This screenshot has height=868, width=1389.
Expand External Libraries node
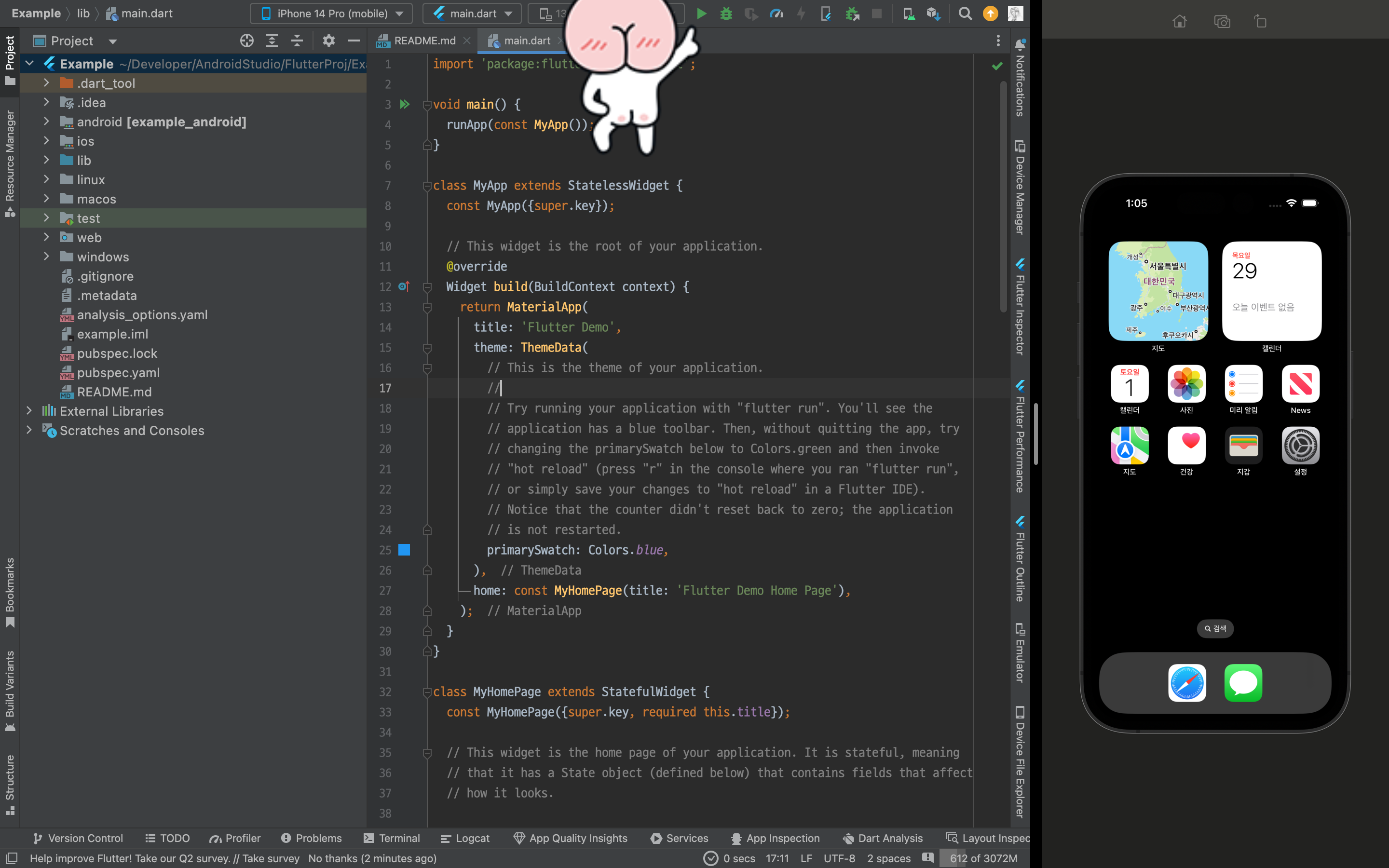[x=29, y=411]
